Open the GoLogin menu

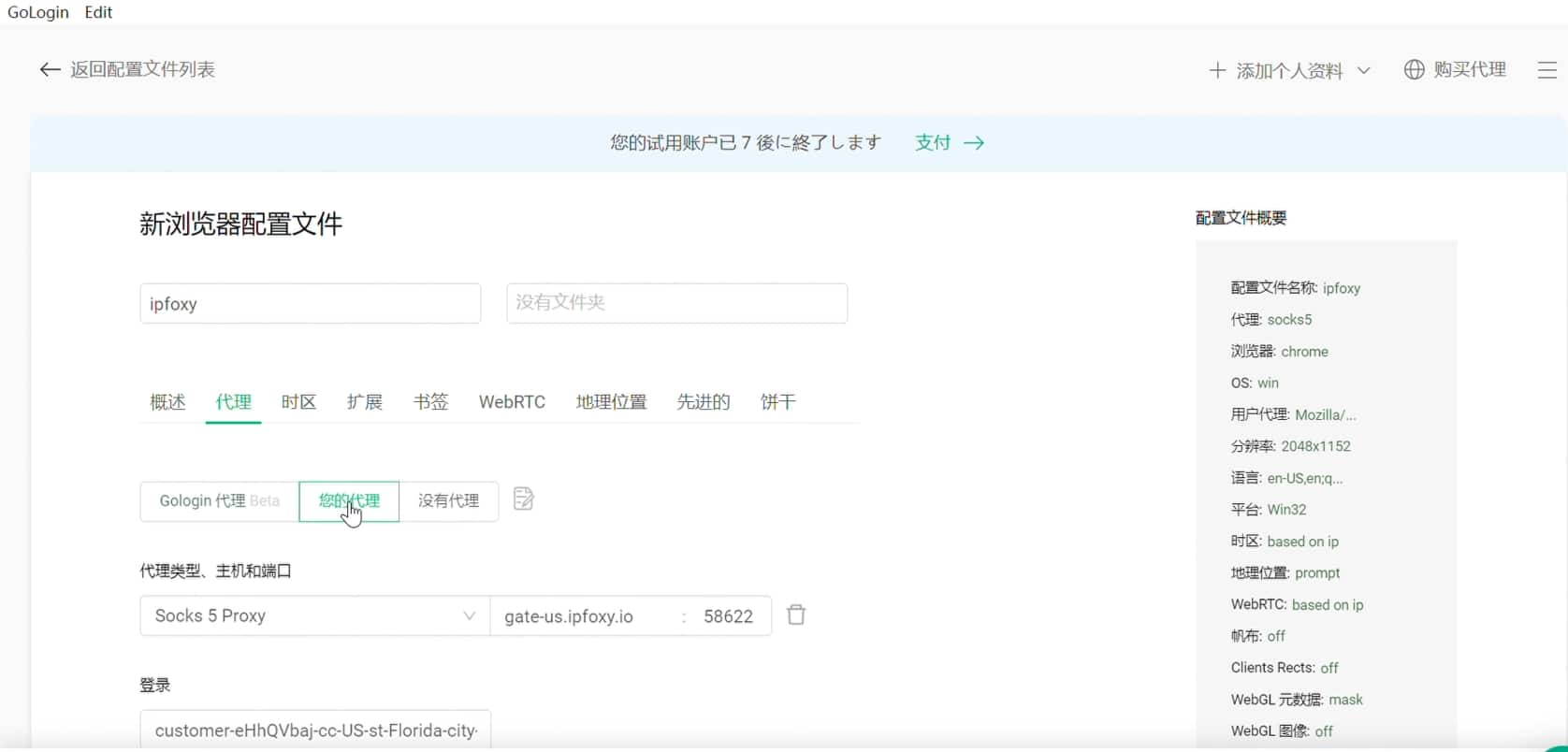coord(38,12)
